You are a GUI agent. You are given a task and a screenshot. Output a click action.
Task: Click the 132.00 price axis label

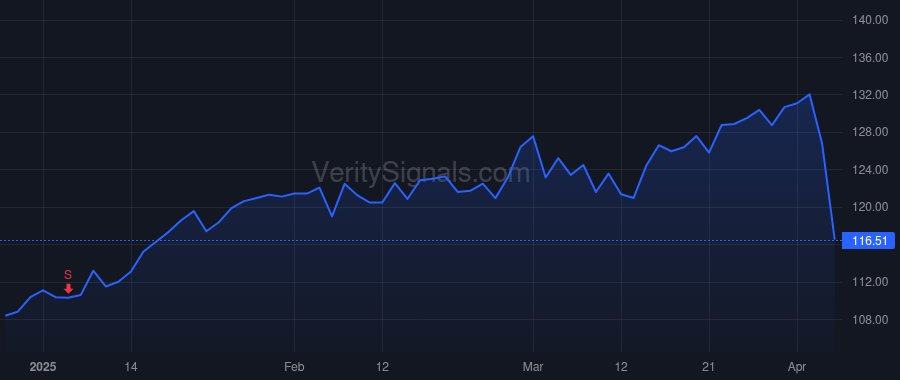tap(871, 95)
